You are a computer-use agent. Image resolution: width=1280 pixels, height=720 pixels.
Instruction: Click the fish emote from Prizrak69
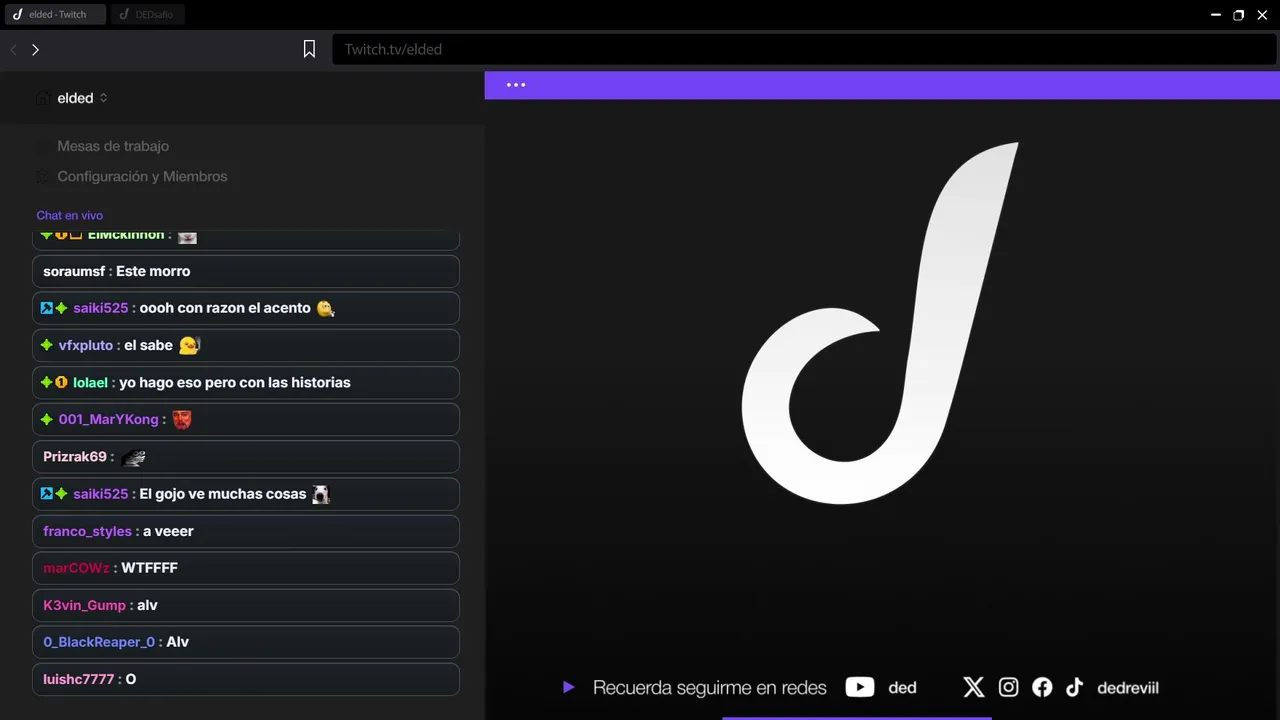133,458
